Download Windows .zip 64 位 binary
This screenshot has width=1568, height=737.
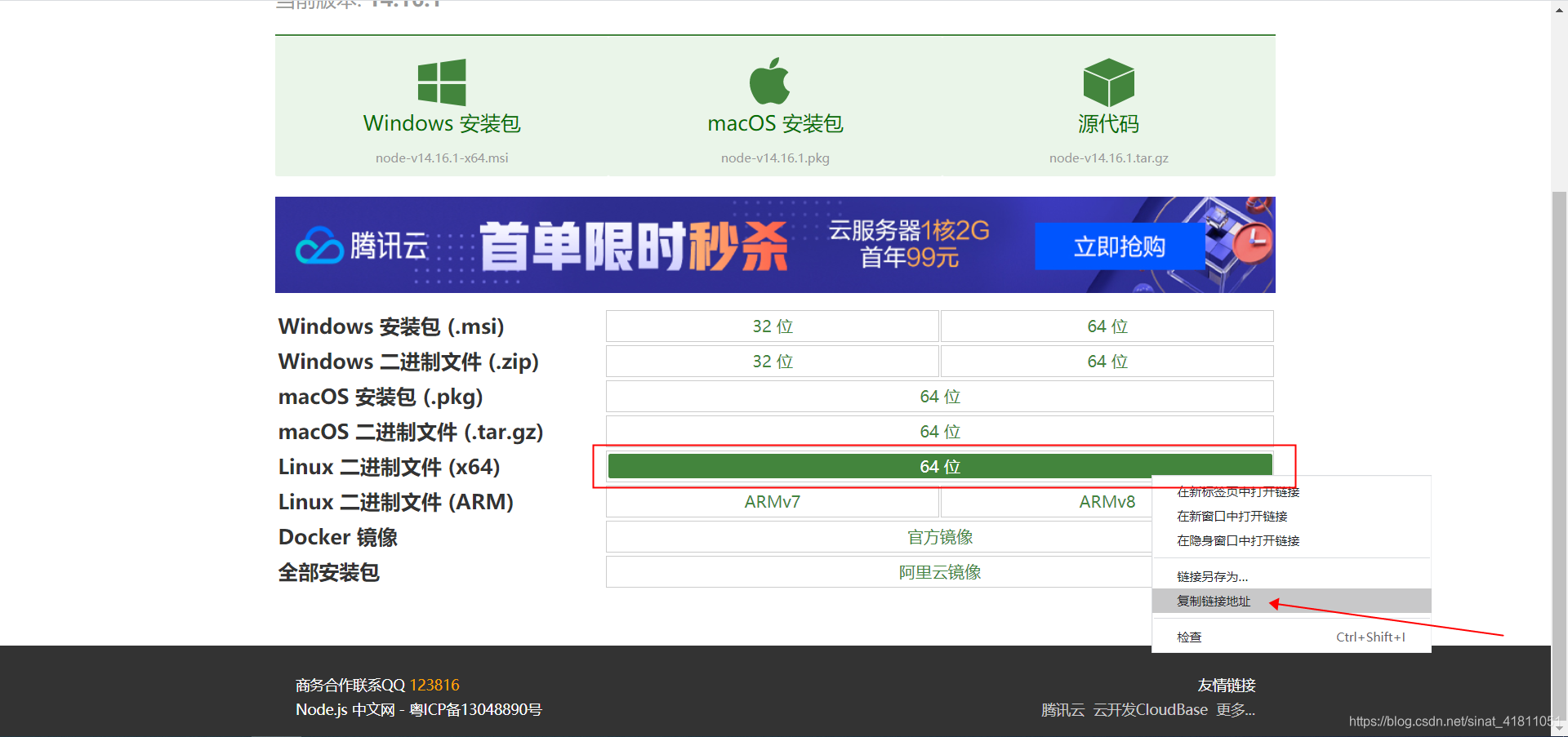[1107, 362]
